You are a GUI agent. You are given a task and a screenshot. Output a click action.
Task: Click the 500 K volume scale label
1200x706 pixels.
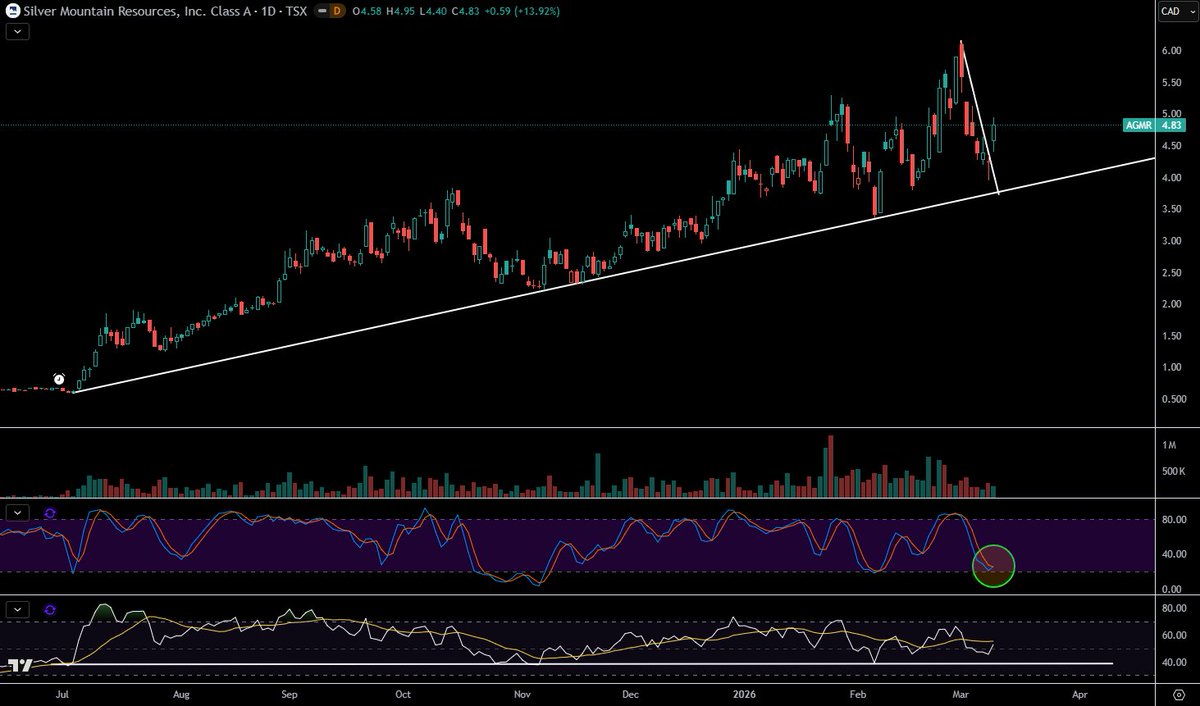[1172, 472]
